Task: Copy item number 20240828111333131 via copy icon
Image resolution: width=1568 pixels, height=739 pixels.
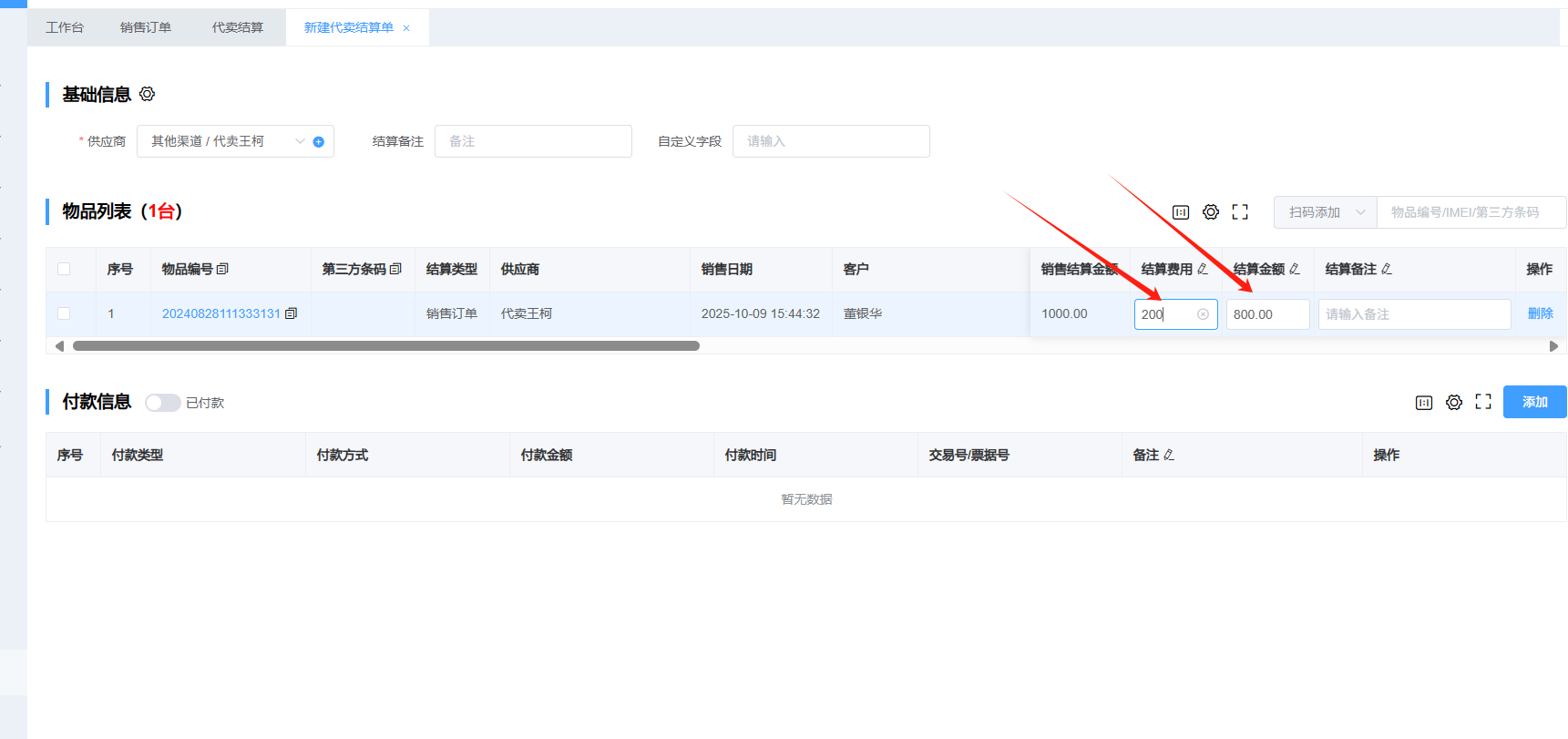Action: point(292,313)
